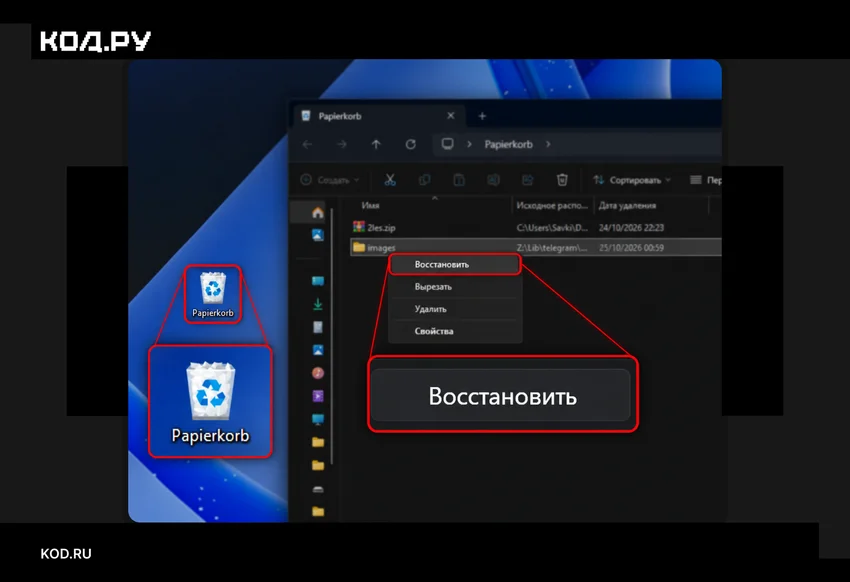
Task: Choose Вырезать in the context menu
Action: coord(455,287)
